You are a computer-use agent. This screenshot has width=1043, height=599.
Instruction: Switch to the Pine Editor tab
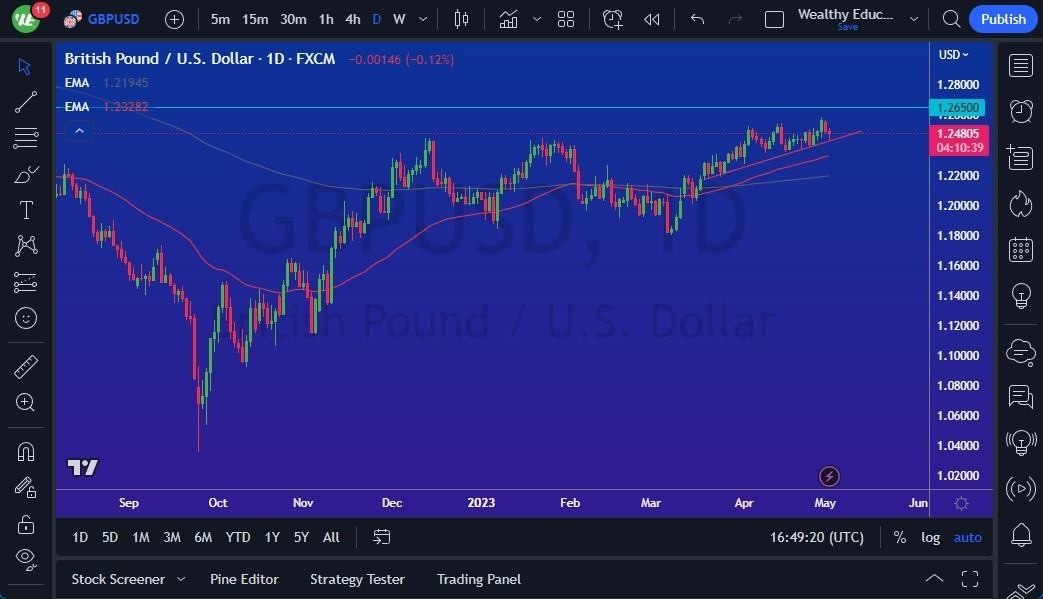pos(244,578)
